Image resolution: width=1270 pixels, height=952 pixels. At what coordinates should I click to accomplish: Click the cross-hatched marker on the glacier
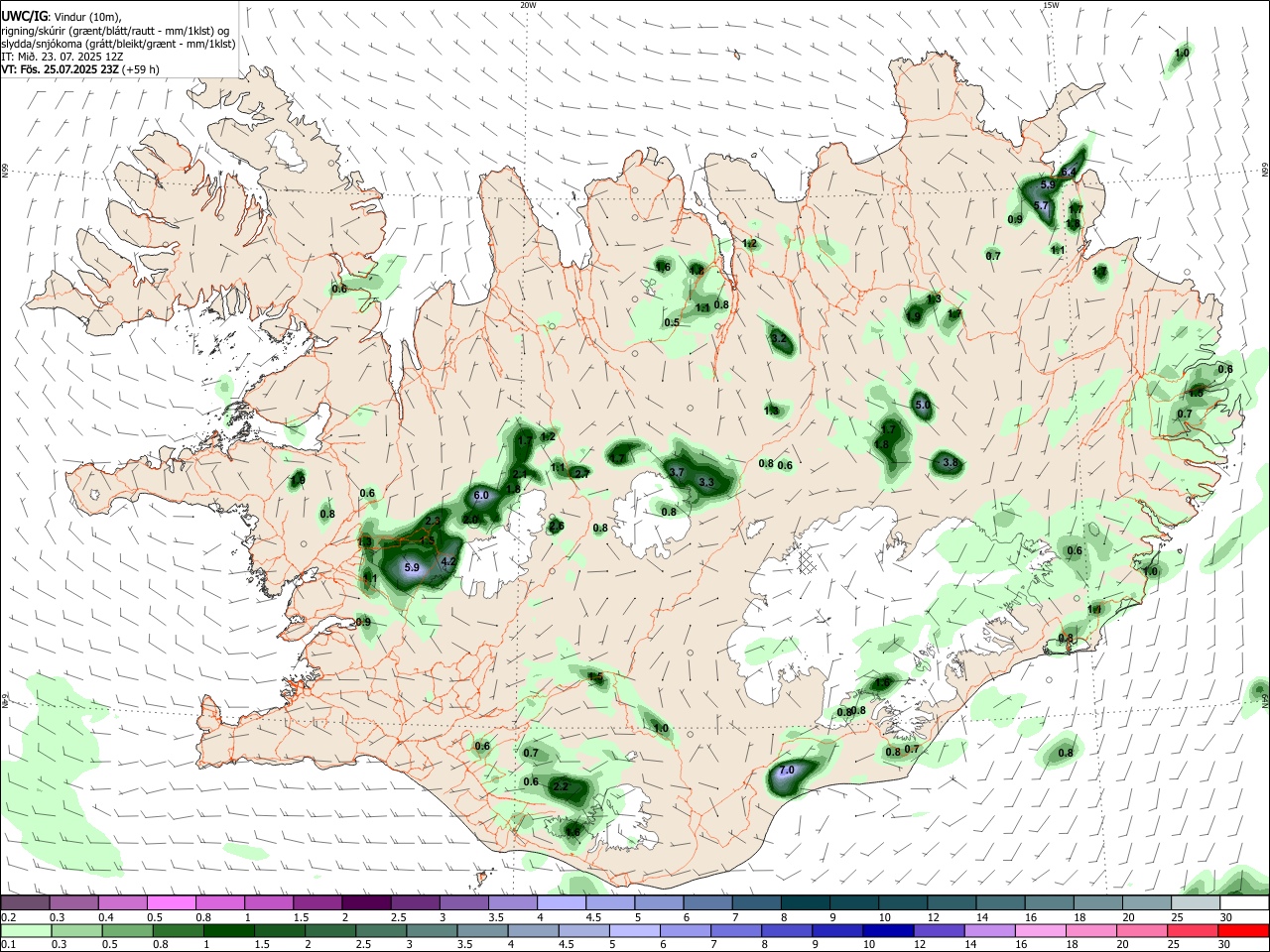click(x=807, y=562)
